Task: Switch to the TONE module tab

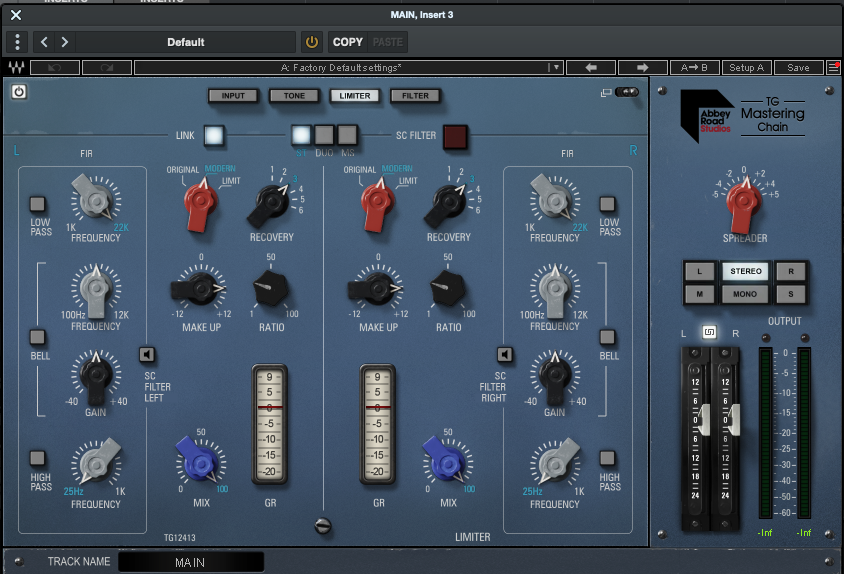Action: tap(294, 96)
